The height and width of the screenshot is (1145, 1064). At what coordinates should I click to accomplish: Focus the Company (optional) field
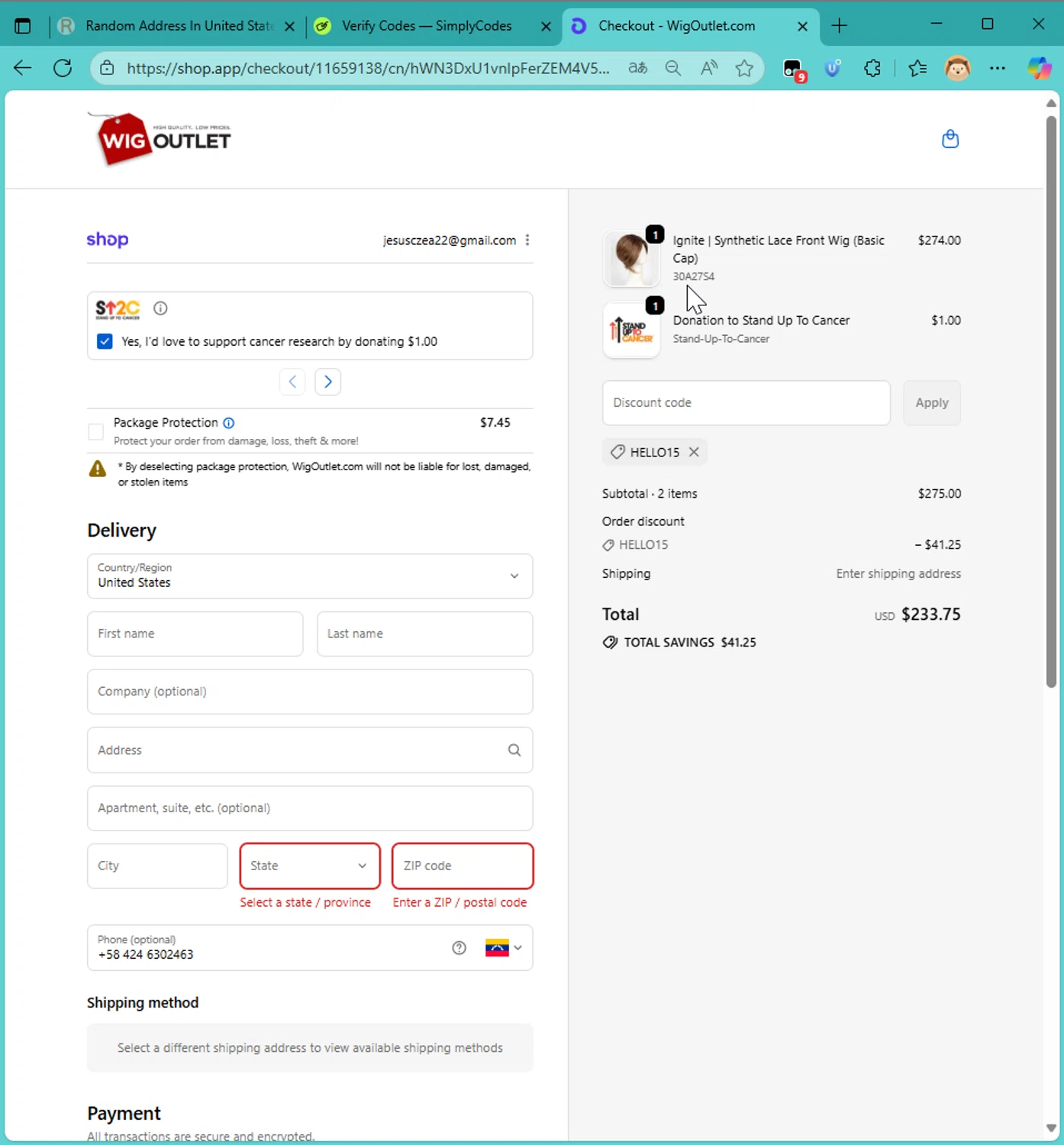click(310, 692)
